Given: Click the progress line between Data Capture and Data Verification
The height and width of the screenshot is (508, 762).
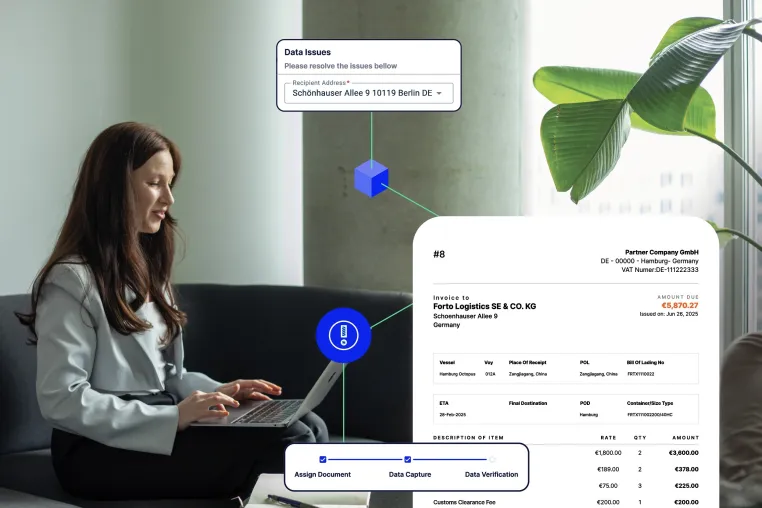Looking at the screenshot, I should 450,459.
